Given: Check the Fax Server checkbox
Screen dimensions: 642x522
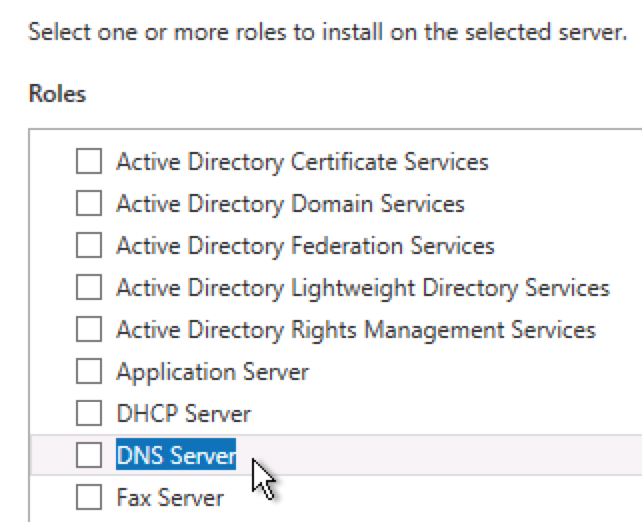Looking at the screenshot, I should 89,497.
